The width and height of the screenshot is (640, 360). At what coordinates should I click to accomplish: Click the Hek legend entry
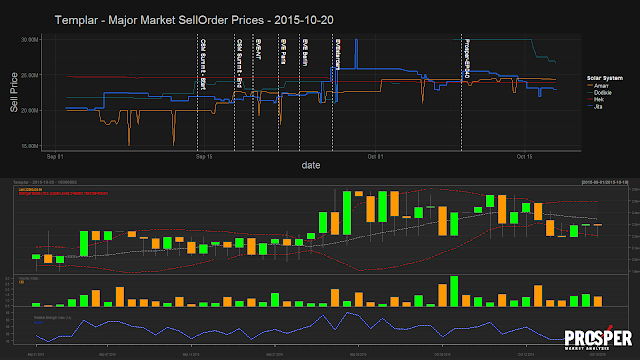pos(596,100)
